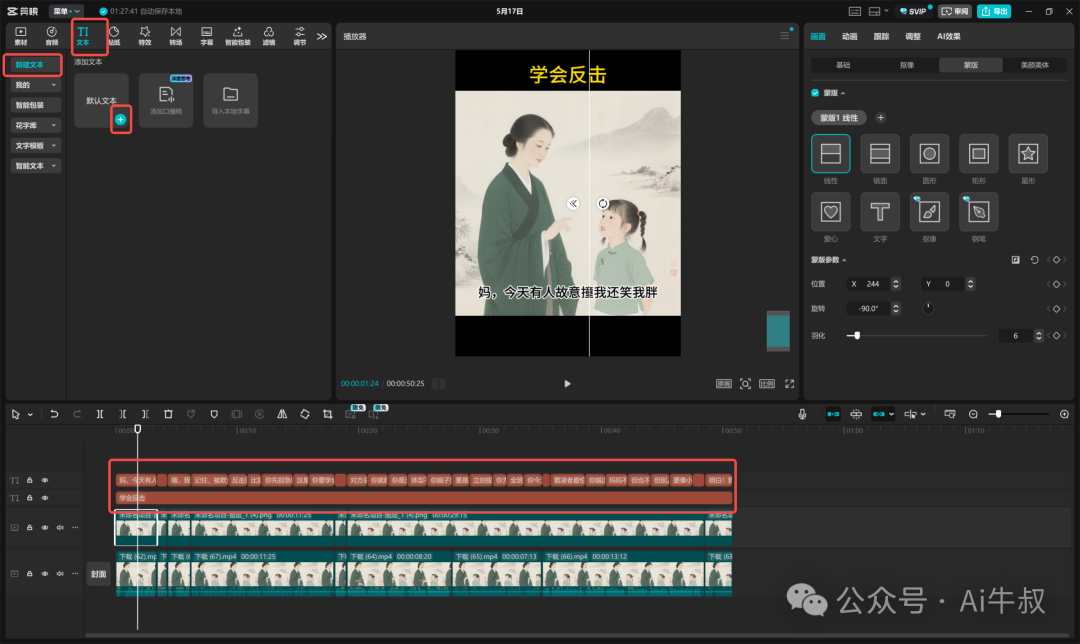Open the 菜单 menu dropdown

point(66,11)
